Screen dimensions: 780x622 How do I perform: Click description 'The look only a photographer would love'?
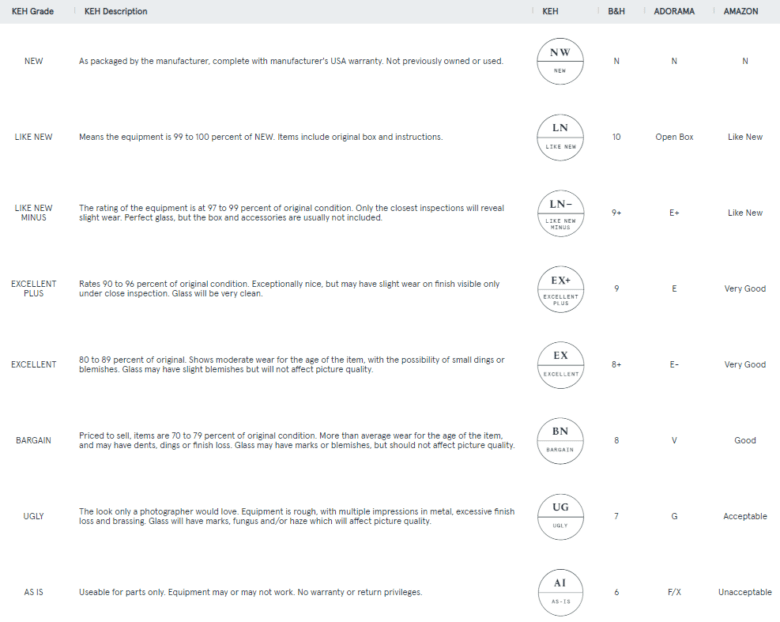click(x=296, y=516)
